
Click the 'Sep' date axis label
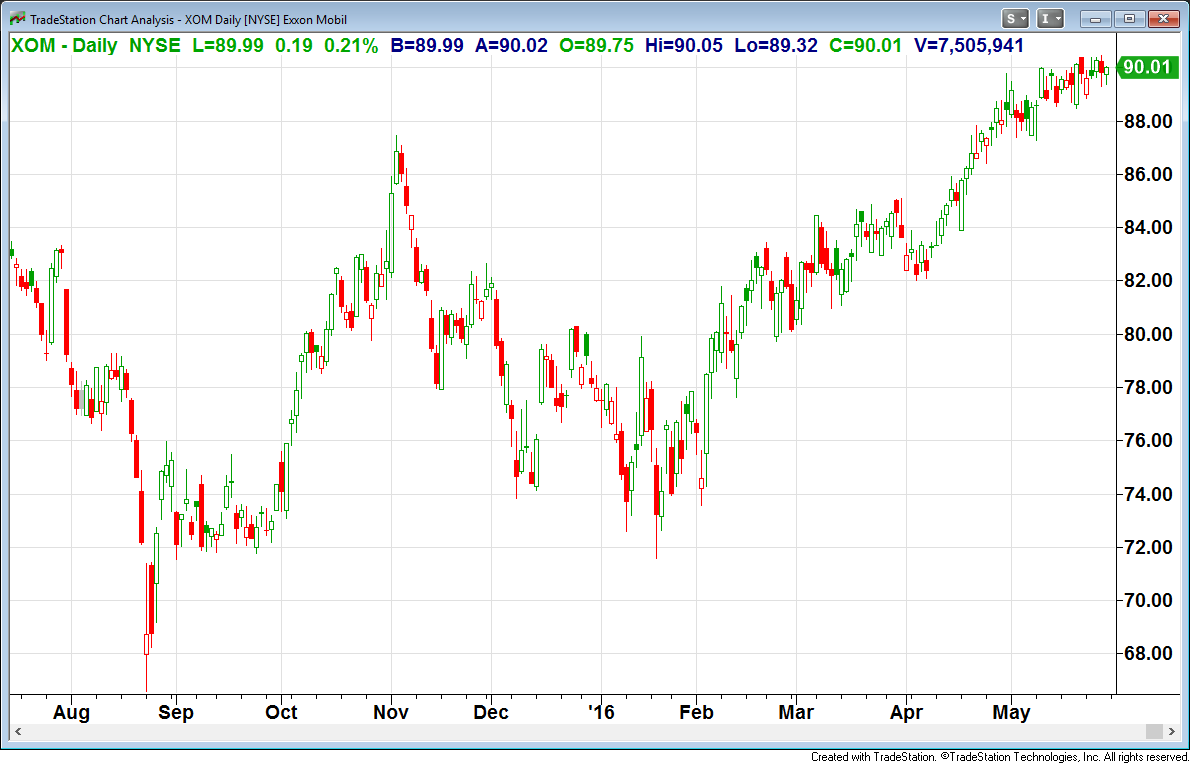pos(175,713)
